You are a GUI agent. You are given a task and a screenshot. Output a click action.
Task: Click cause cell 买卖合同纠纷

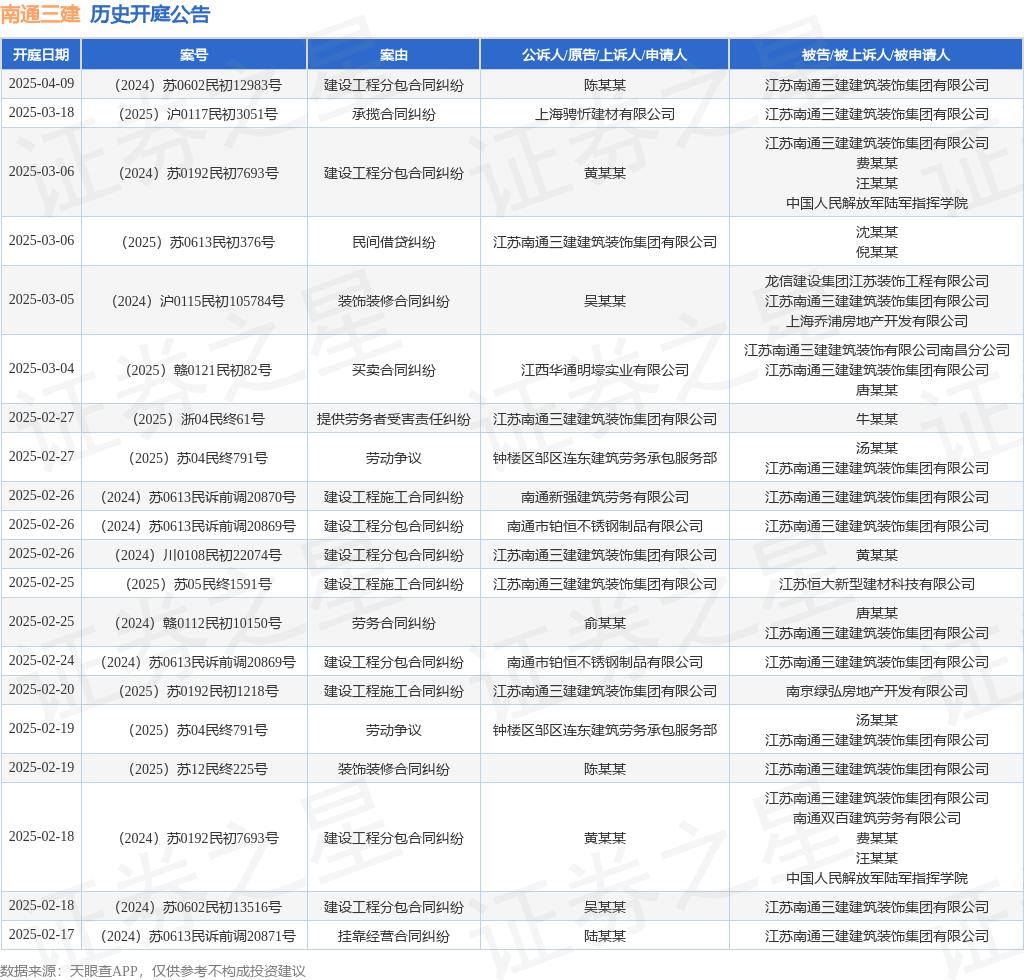394,370
